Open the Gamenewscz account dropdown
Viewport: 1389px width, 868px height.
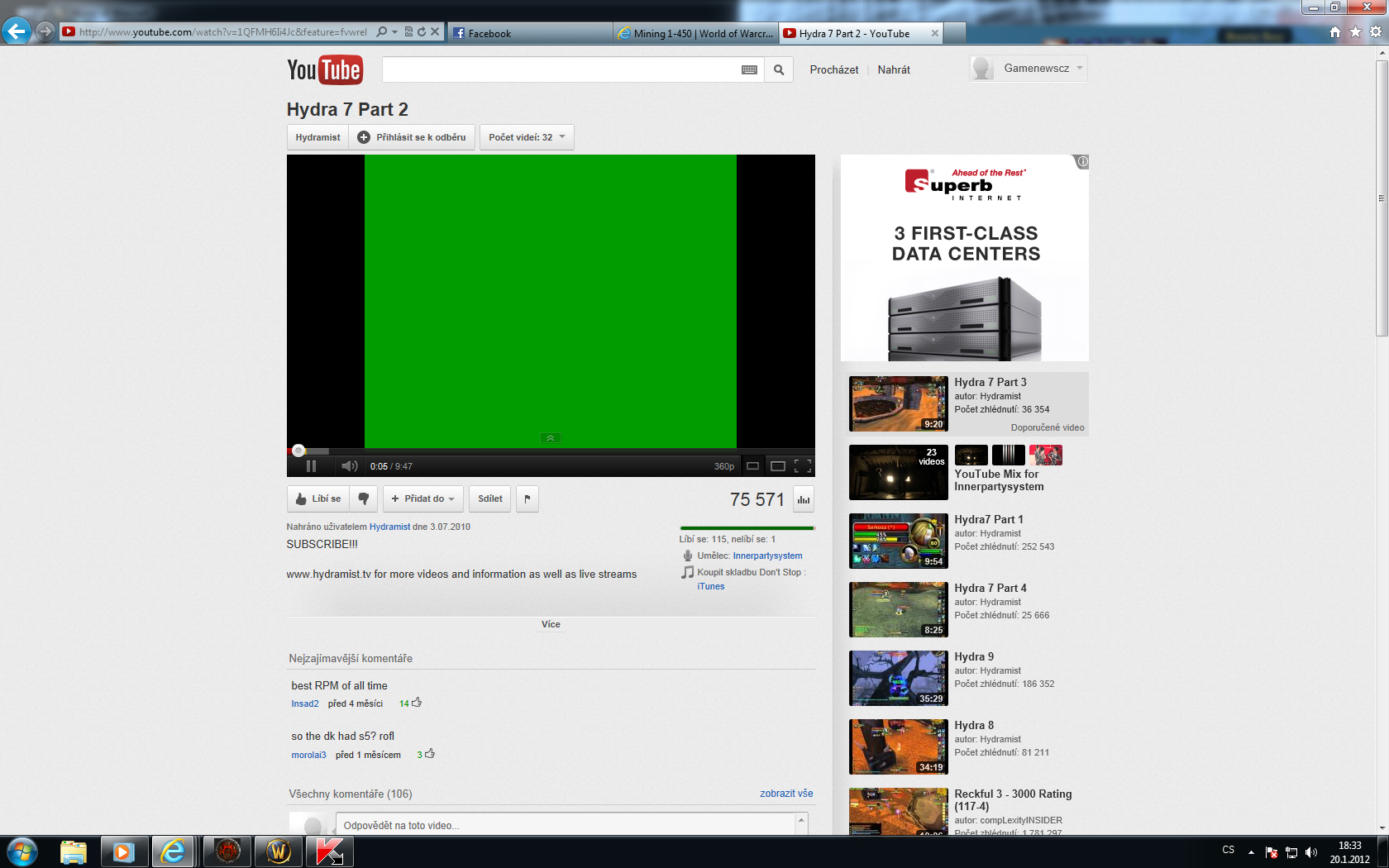click(1029, 69)
